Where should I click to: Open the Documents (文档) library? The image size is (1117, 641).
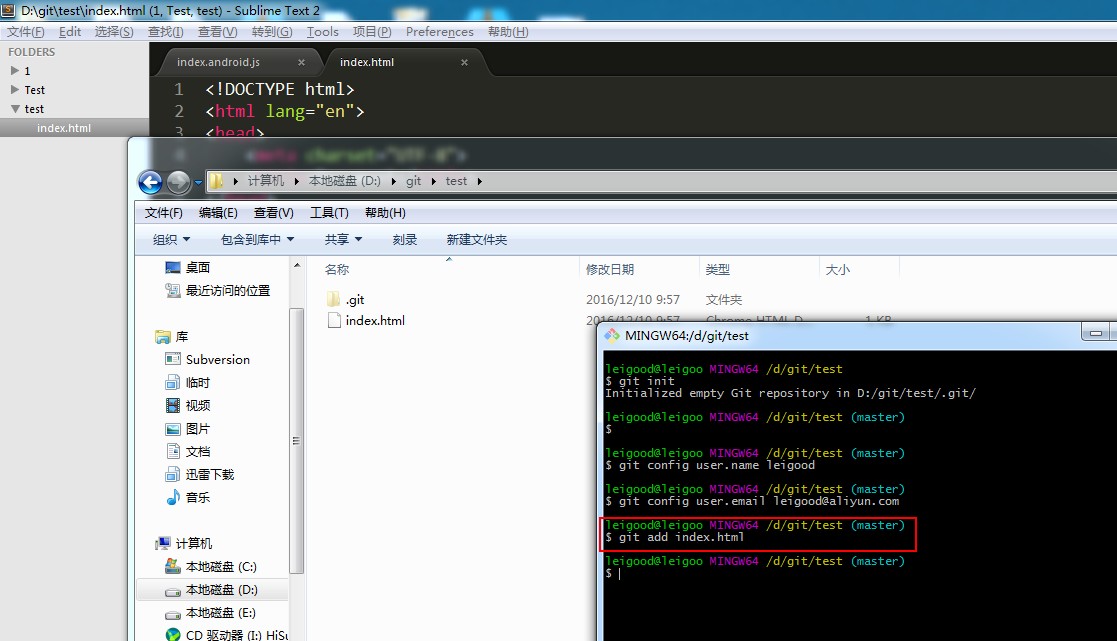(x=188, y=452)
